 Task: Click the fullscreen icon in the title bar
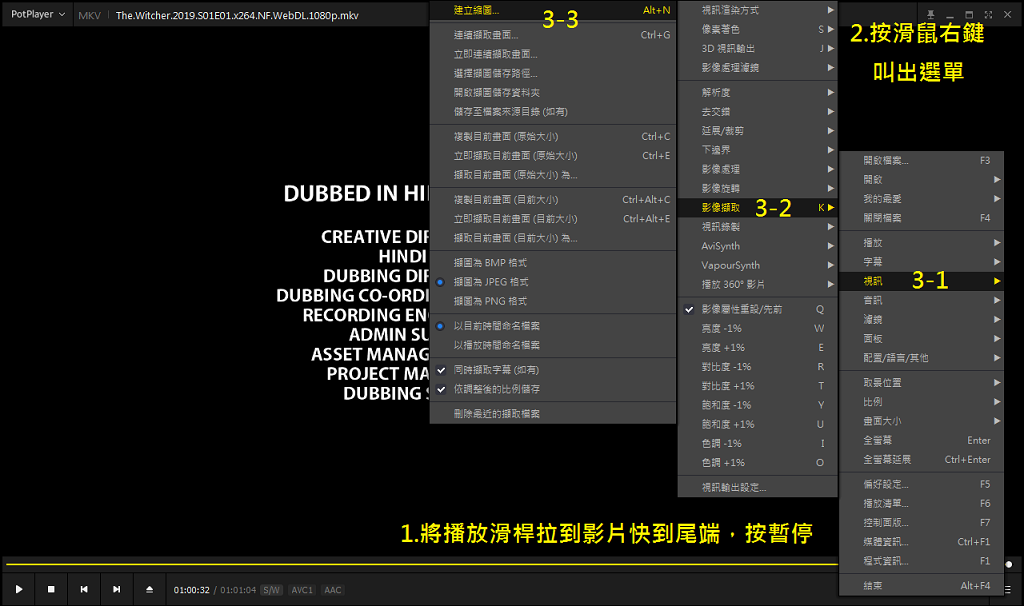click(988, 14)
